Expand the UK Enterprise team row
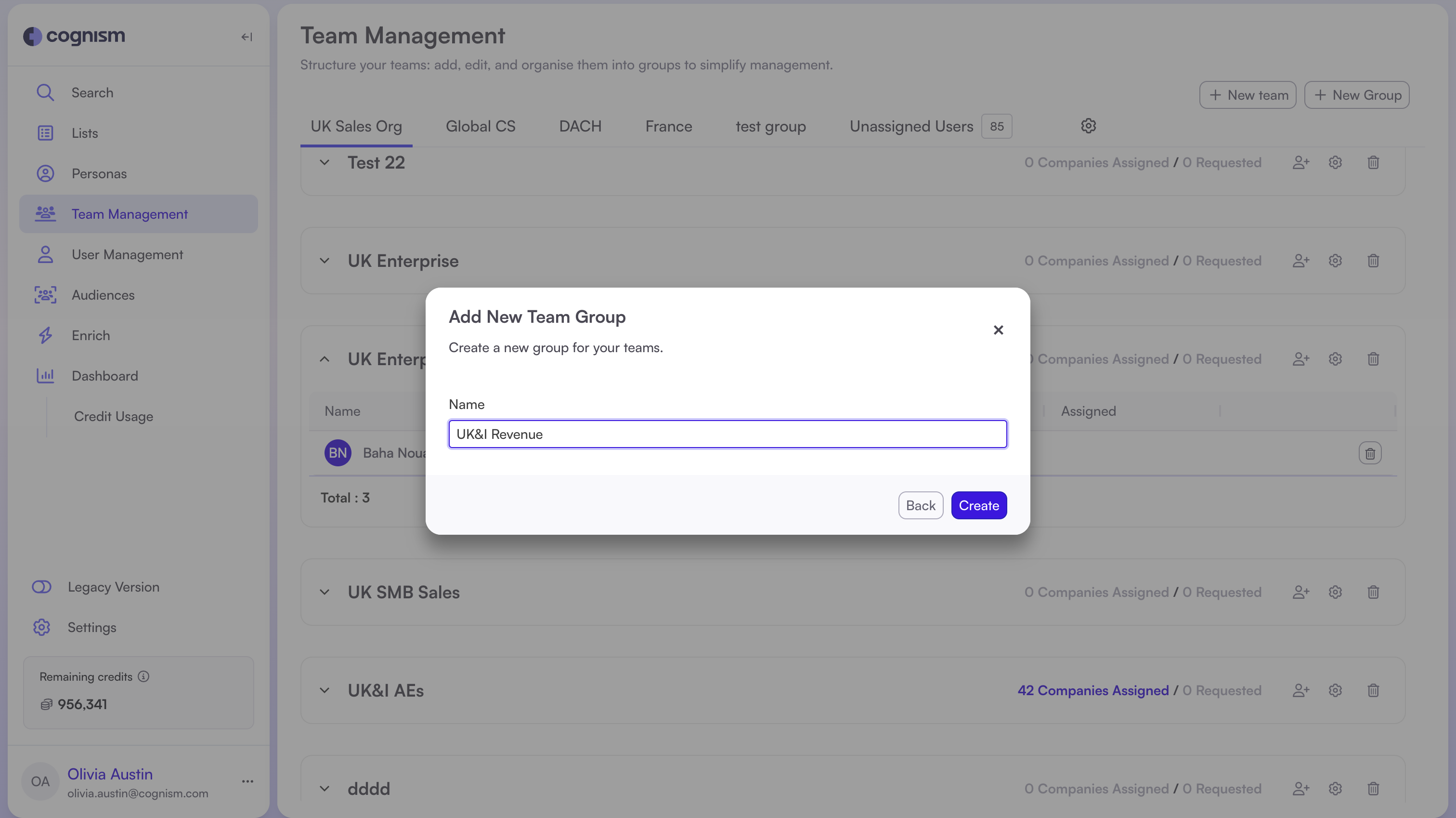Viewport: 1456px width, 818px height. click(325, 261)
